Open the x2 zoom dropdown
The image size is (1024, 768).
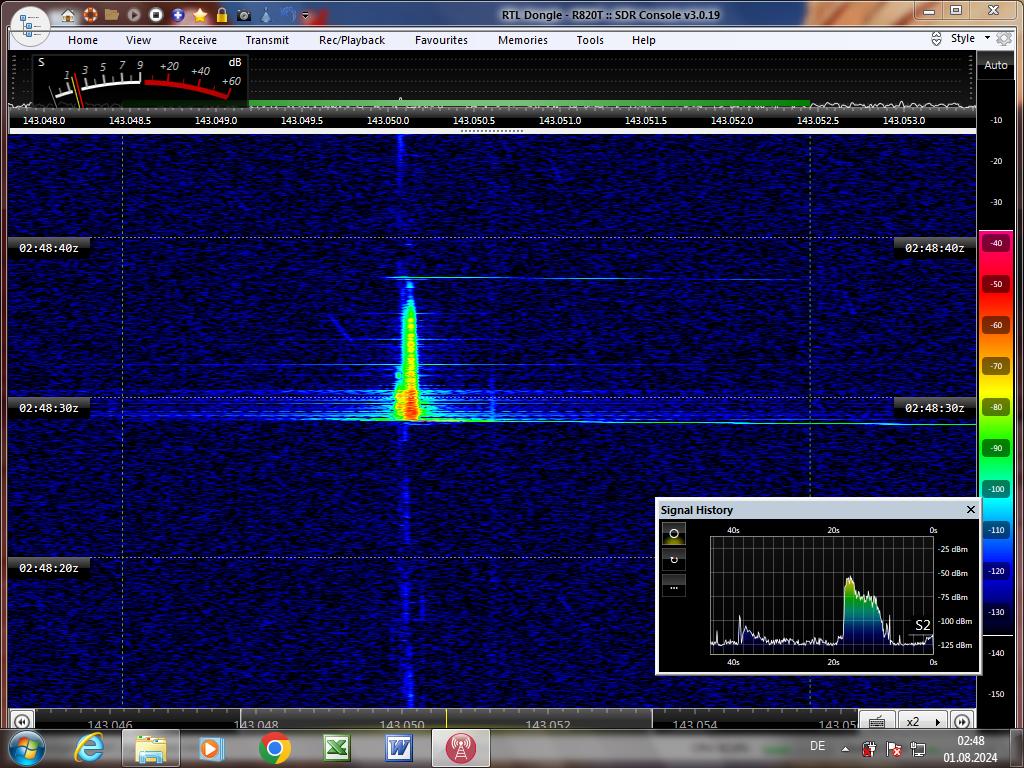point(922,721)
